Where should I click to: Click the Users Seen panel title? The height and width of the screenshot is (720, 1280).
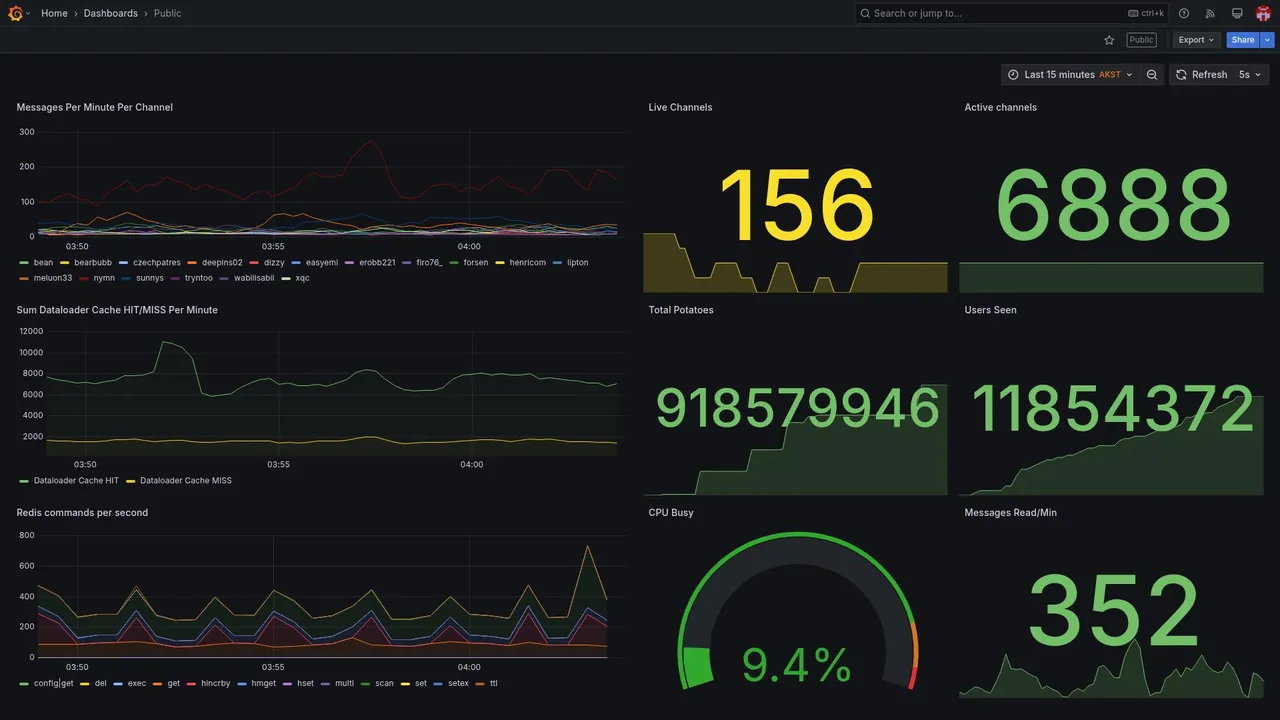(x=990, y=310)
